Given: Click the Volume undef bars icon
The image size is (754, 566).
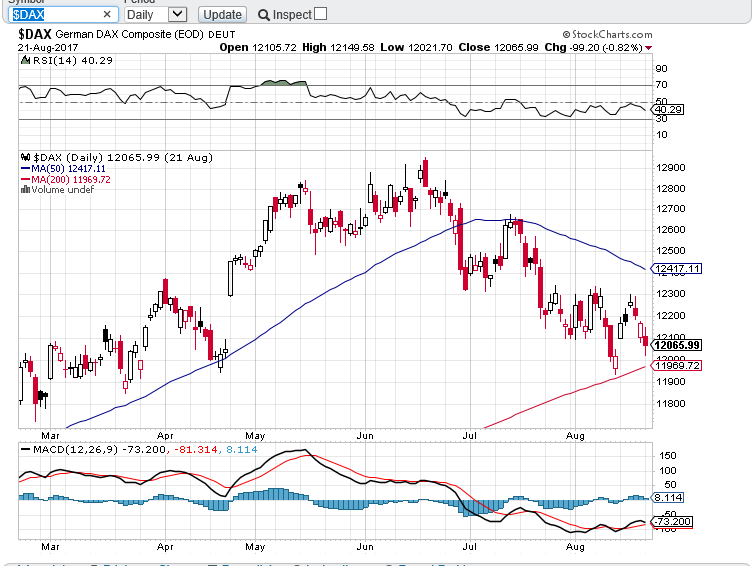Looking at the screenshot, I should coord(25,189).
